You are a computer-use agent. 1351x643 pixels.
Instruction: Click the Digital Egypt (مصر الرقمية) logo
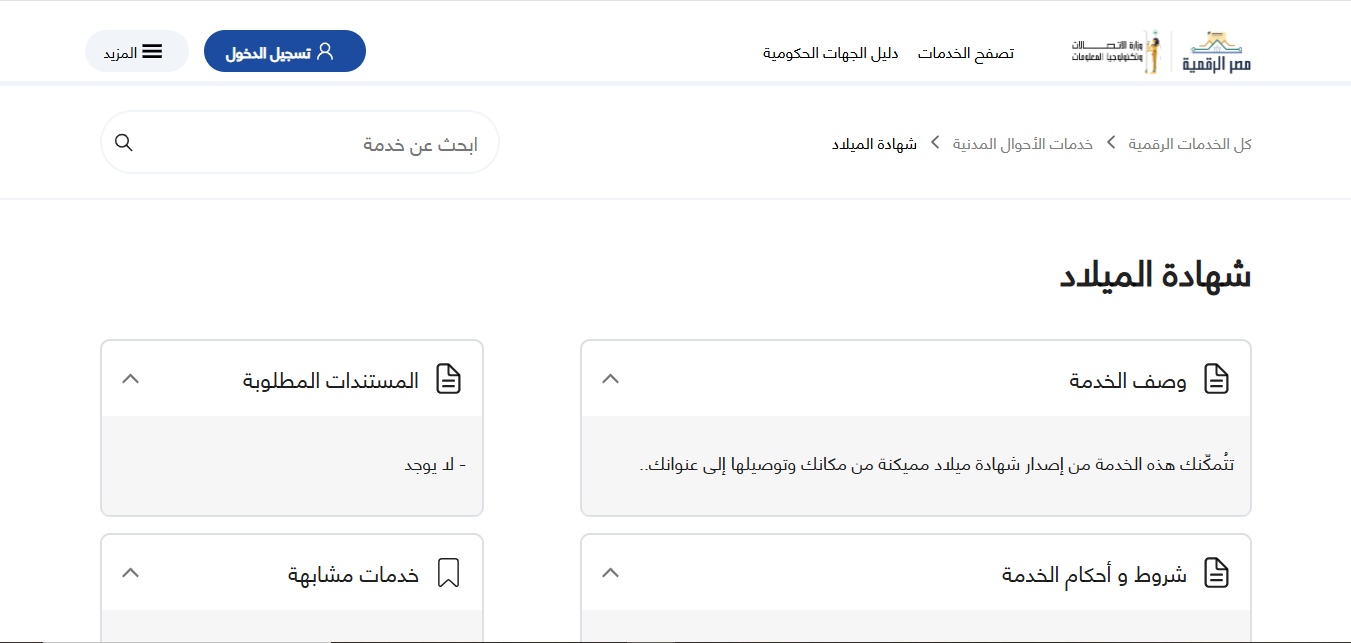tap(1217, 52)
